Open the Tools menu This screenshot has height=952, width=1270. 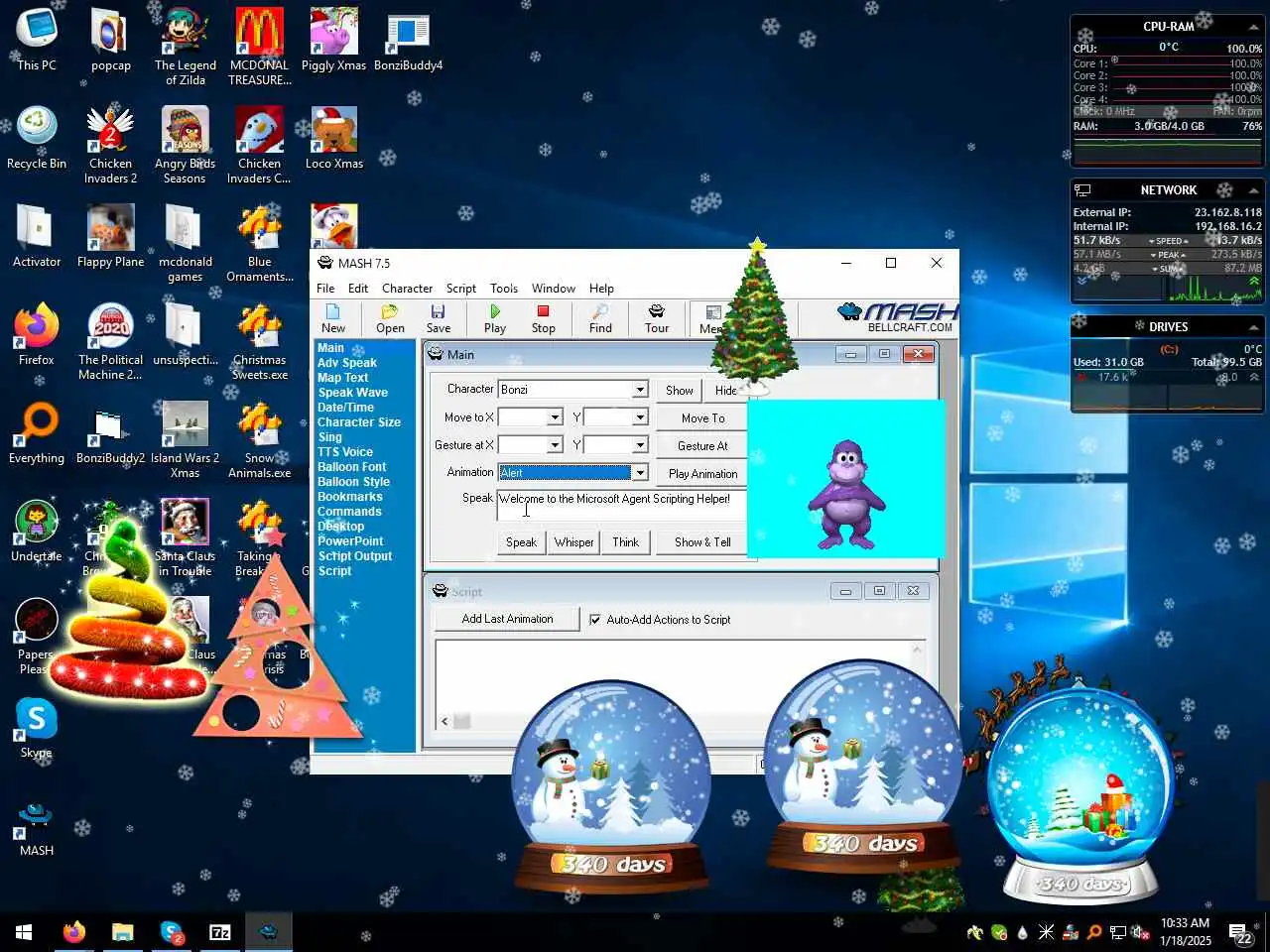(504, 289)
